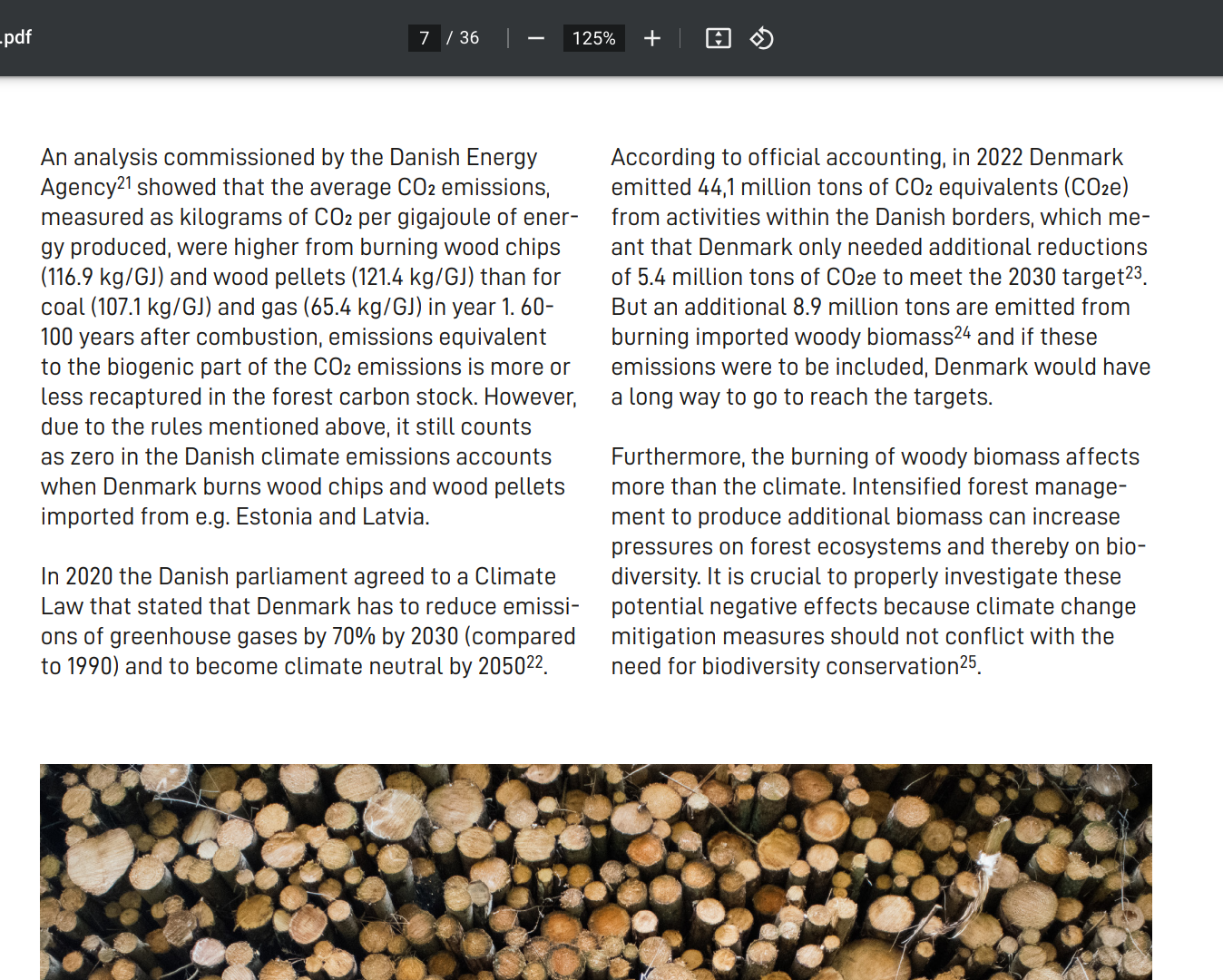The height and width of the screenshot is (980, 1223).
Task: Zoom in using the plus button
Action: point(651,38)
